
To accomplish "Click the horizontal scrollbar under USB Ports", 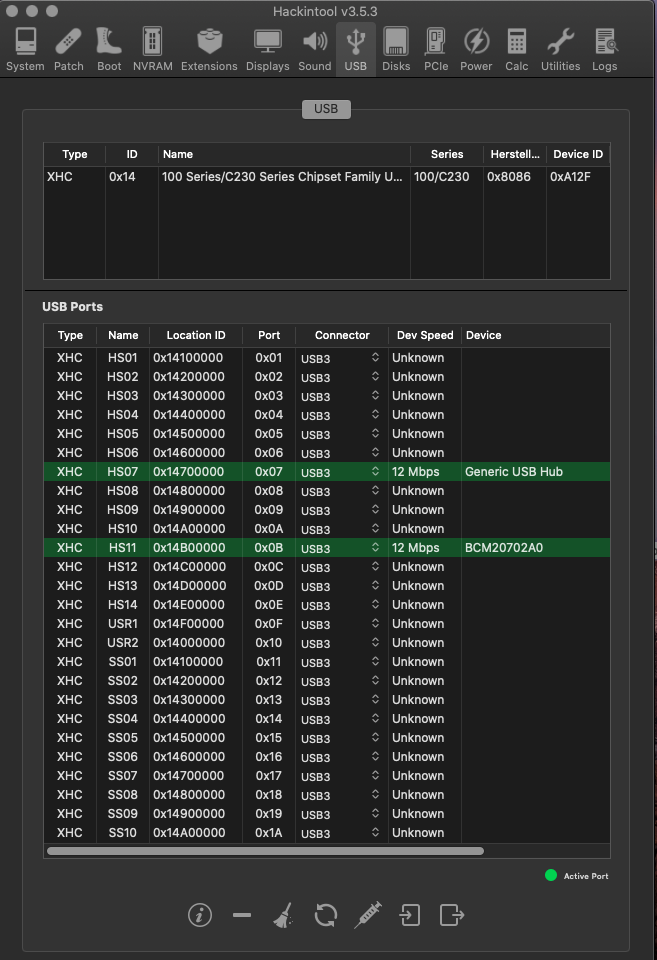I will (x=265, y=851).
